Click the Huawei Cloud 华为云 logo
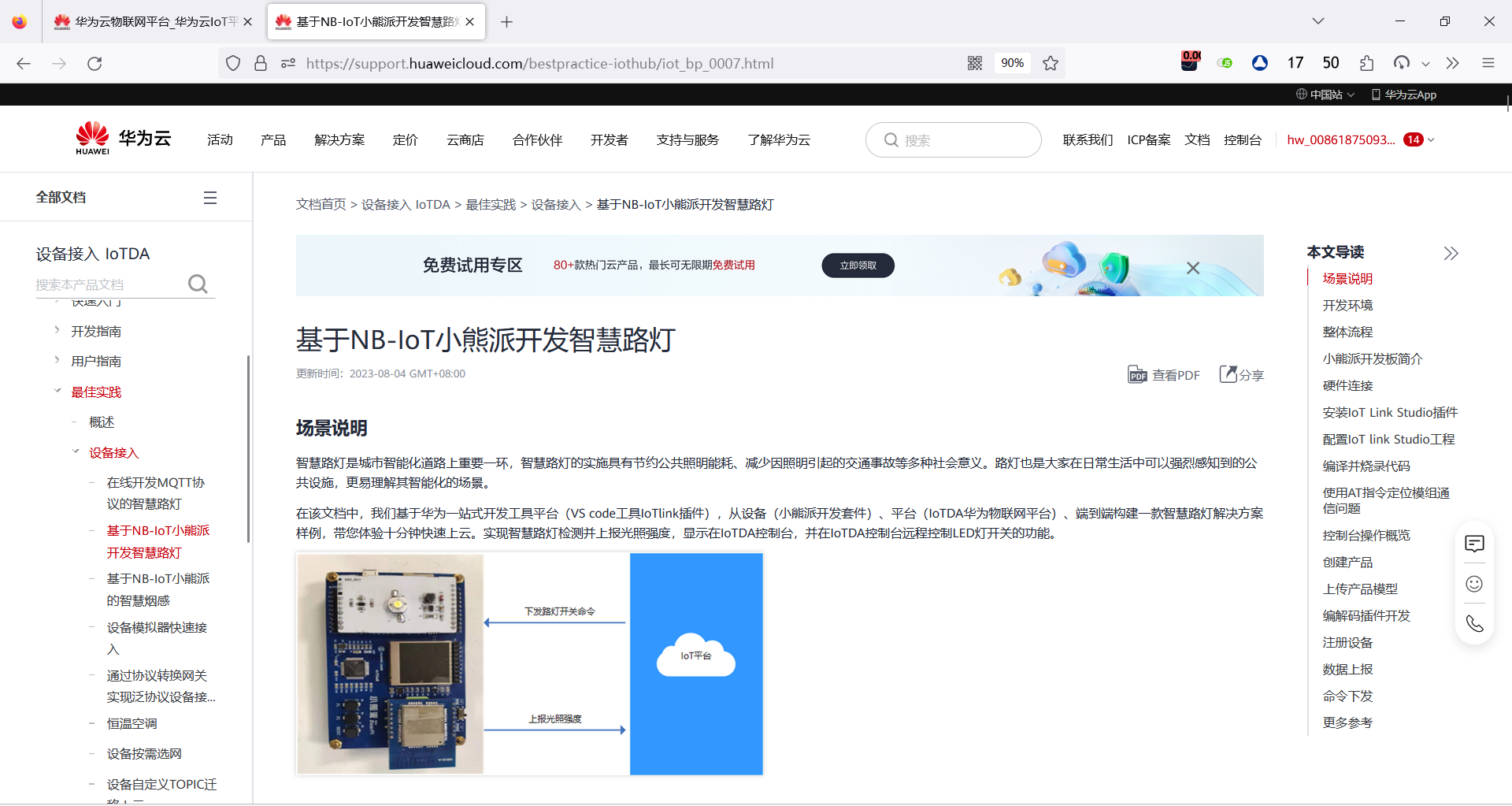This screenshot has width=1512, height=806. pyautogui.click(x=122, y=138)
